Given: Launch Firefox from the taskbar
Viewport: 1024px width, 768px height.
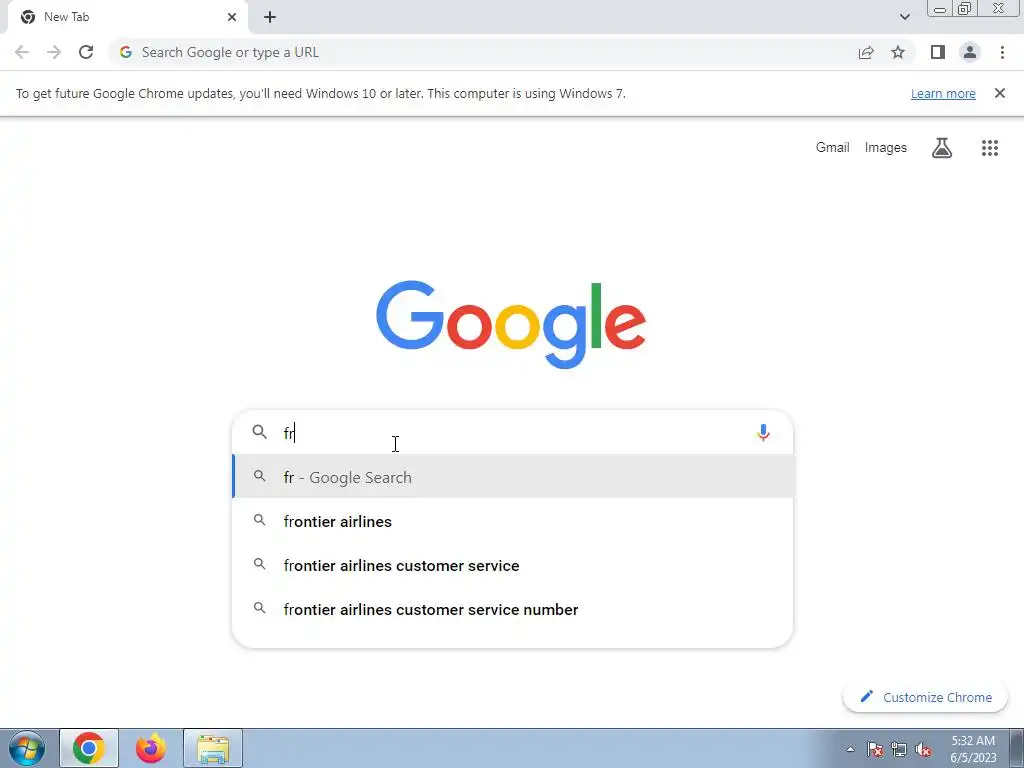Looking at the screenshot, I should 151,748.
